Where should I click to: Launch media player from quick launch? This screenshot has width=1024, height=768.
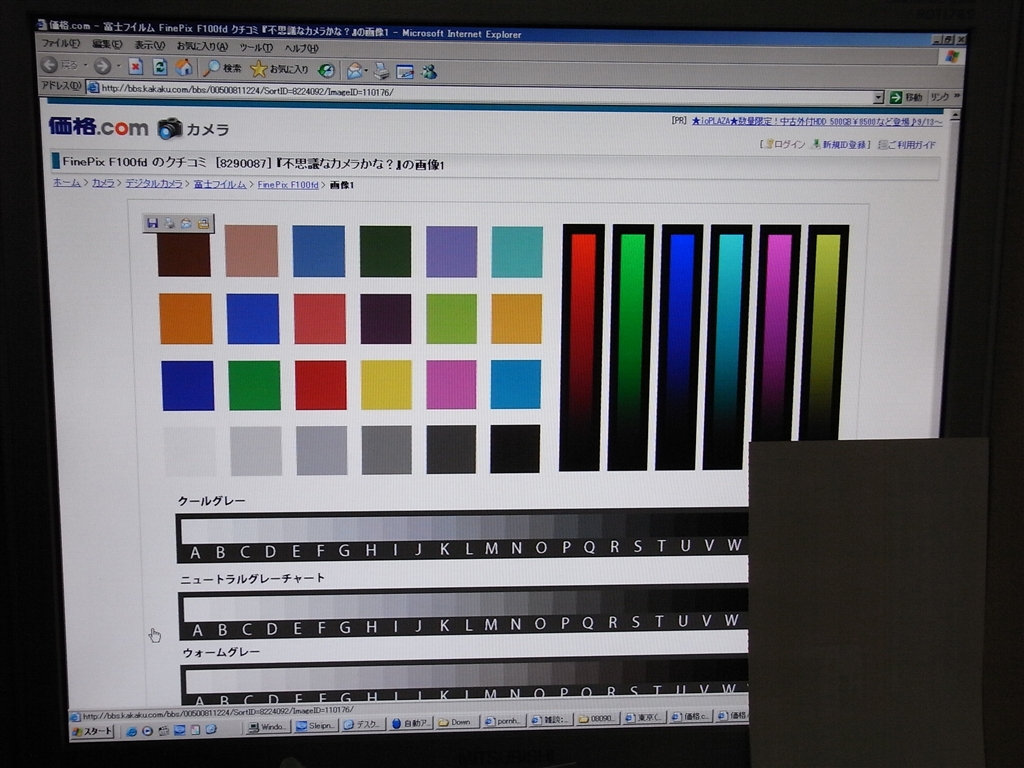click(x=148, y=731)
